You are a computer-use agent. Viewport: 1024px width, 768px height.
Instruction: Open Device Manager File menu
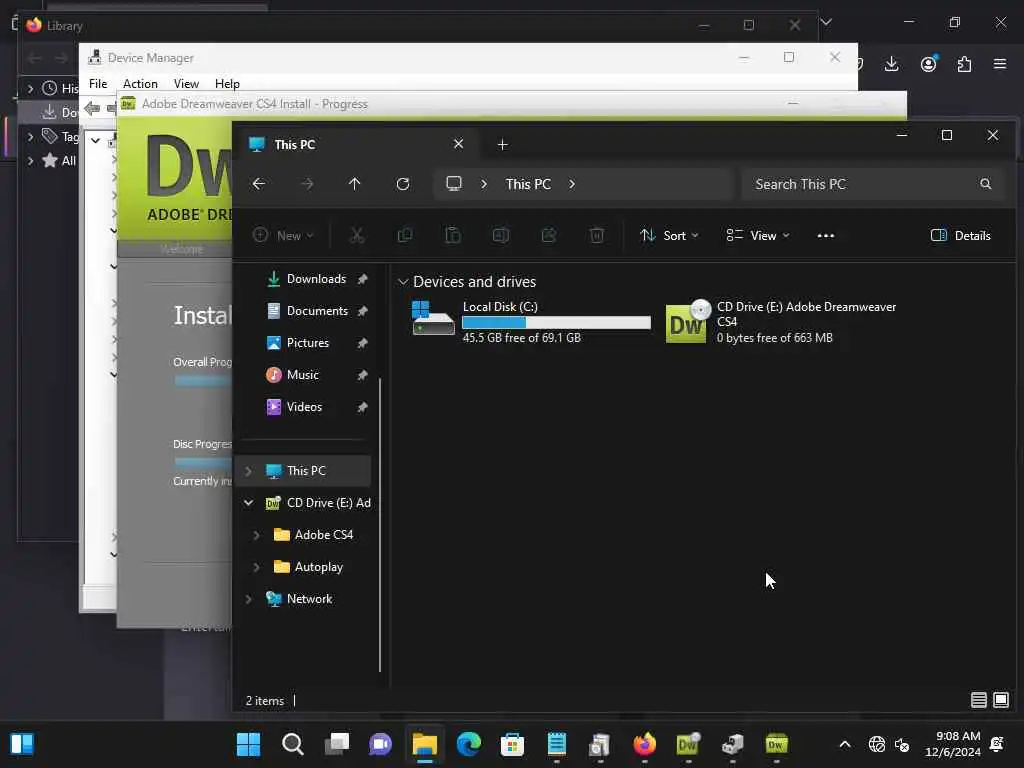coord(98,84)
